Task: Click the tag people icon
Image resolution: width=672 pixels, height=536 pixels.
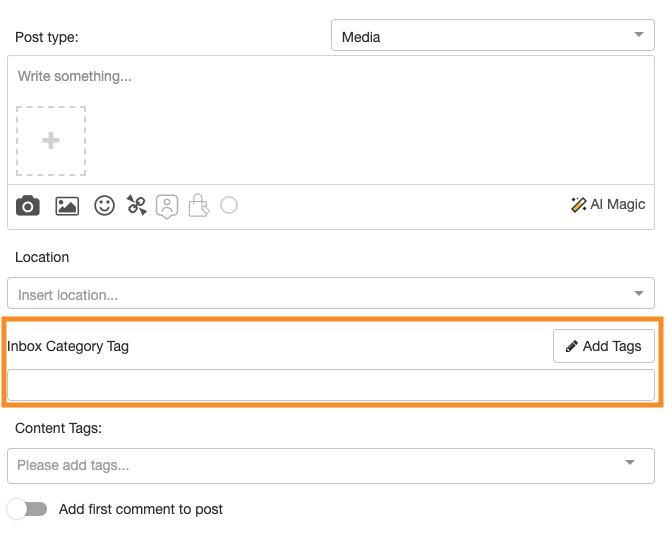Action: pyautogui.click(x=167, y=206)
